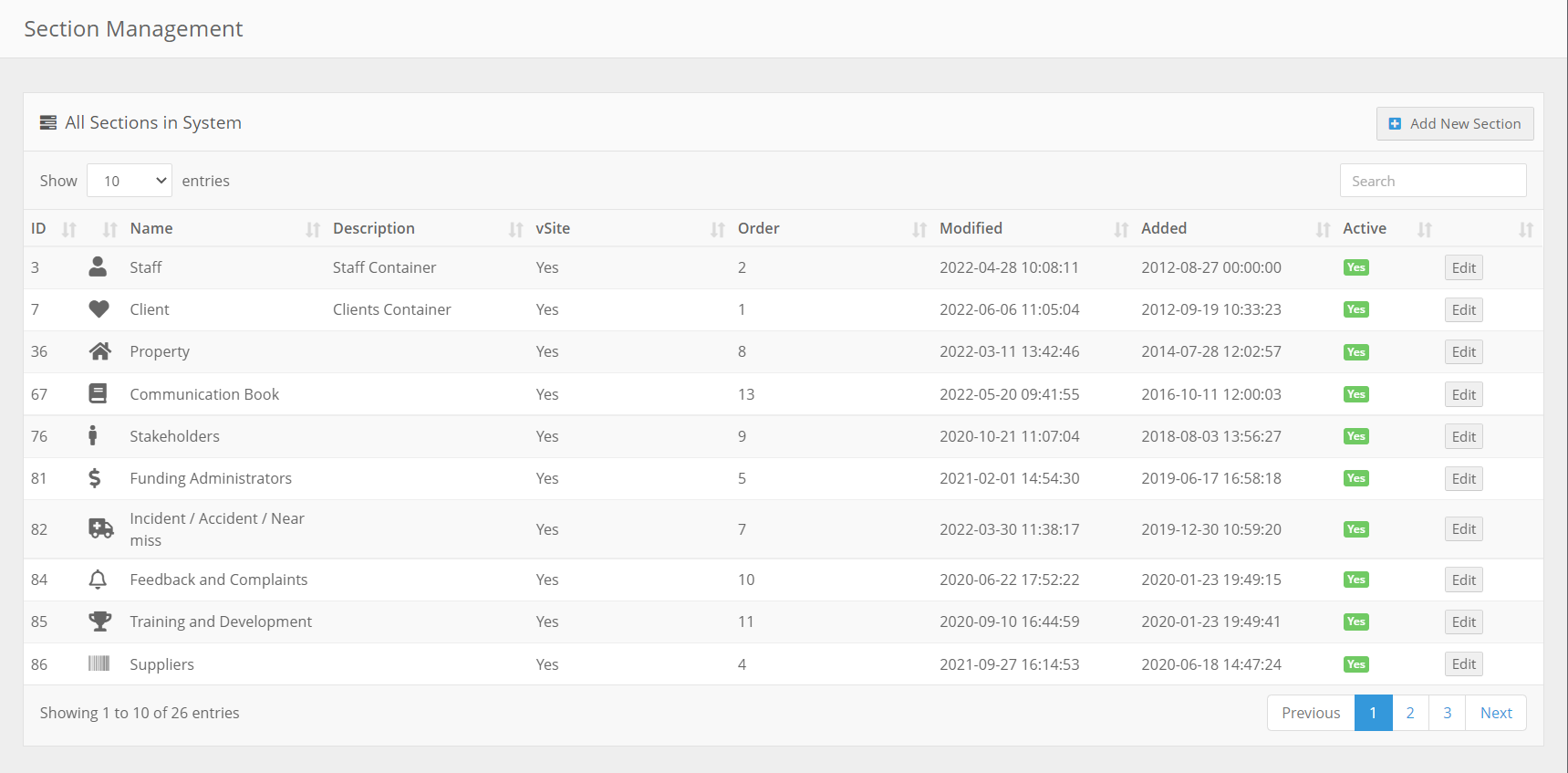The width and height of the screenshot is (1568, 773).
Task: Edit the Staff section
Action: 1464,267
